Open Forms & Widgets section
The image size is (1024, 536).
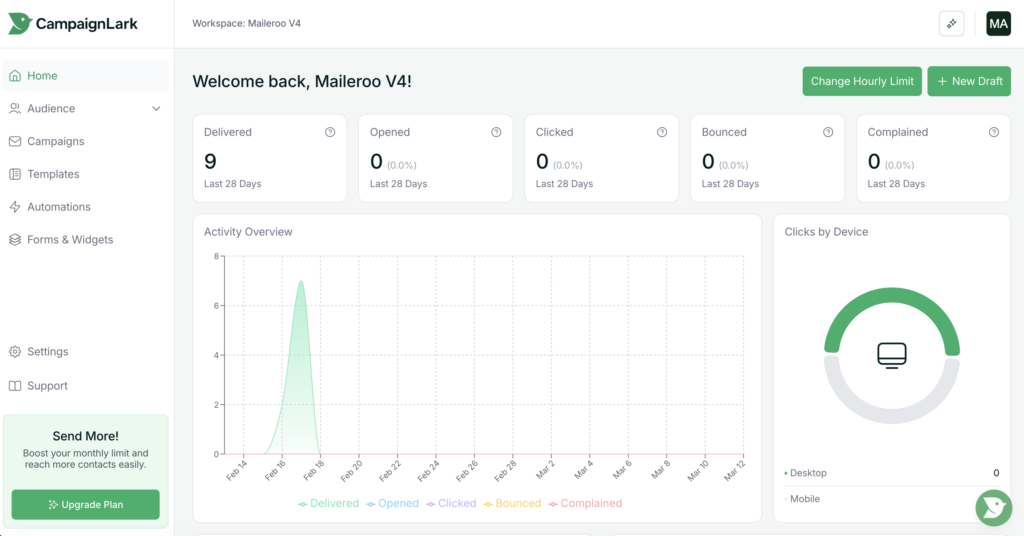(70, 240)
